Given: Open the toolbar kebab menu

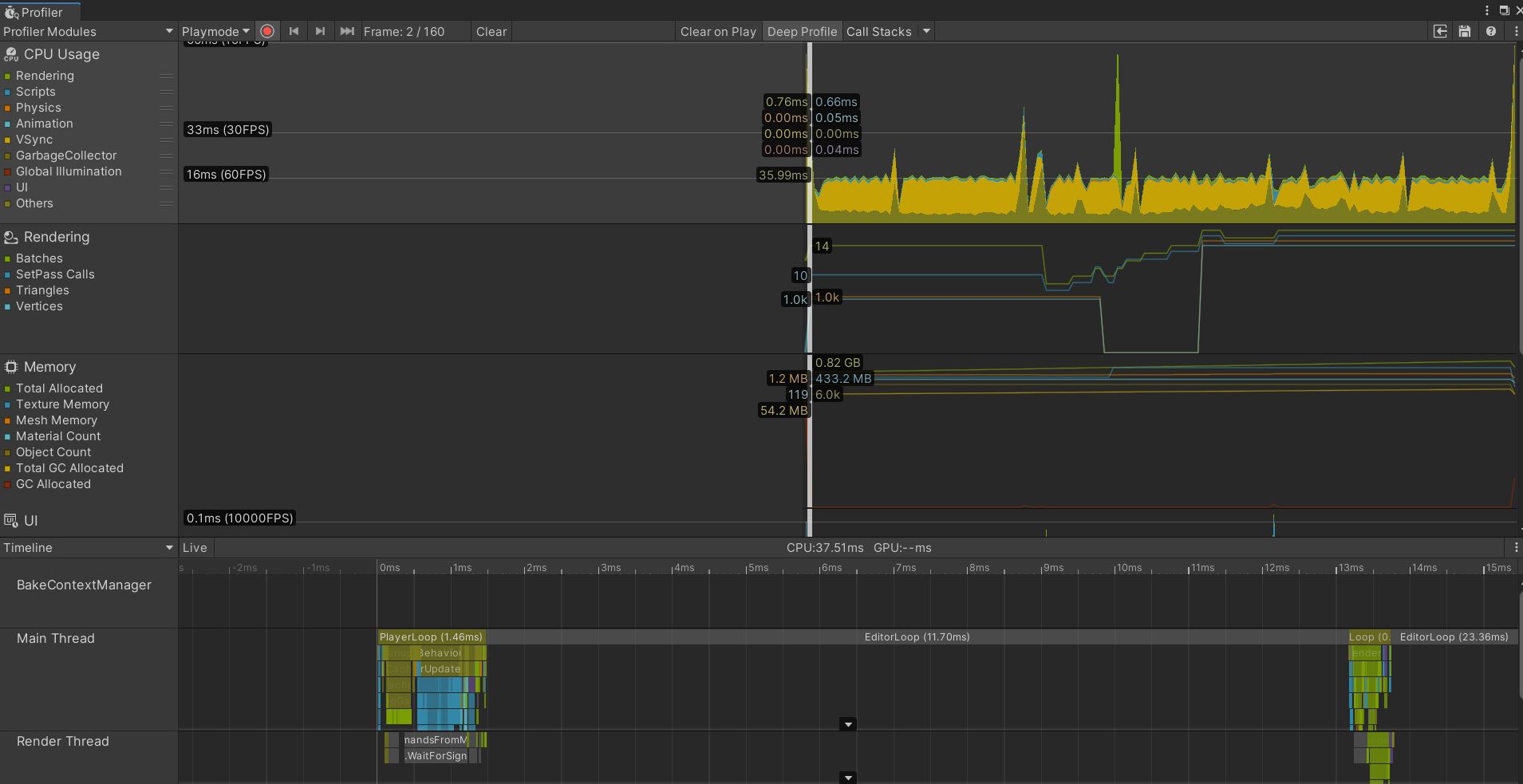Looking at the screenshot, I should (1515, 31).
